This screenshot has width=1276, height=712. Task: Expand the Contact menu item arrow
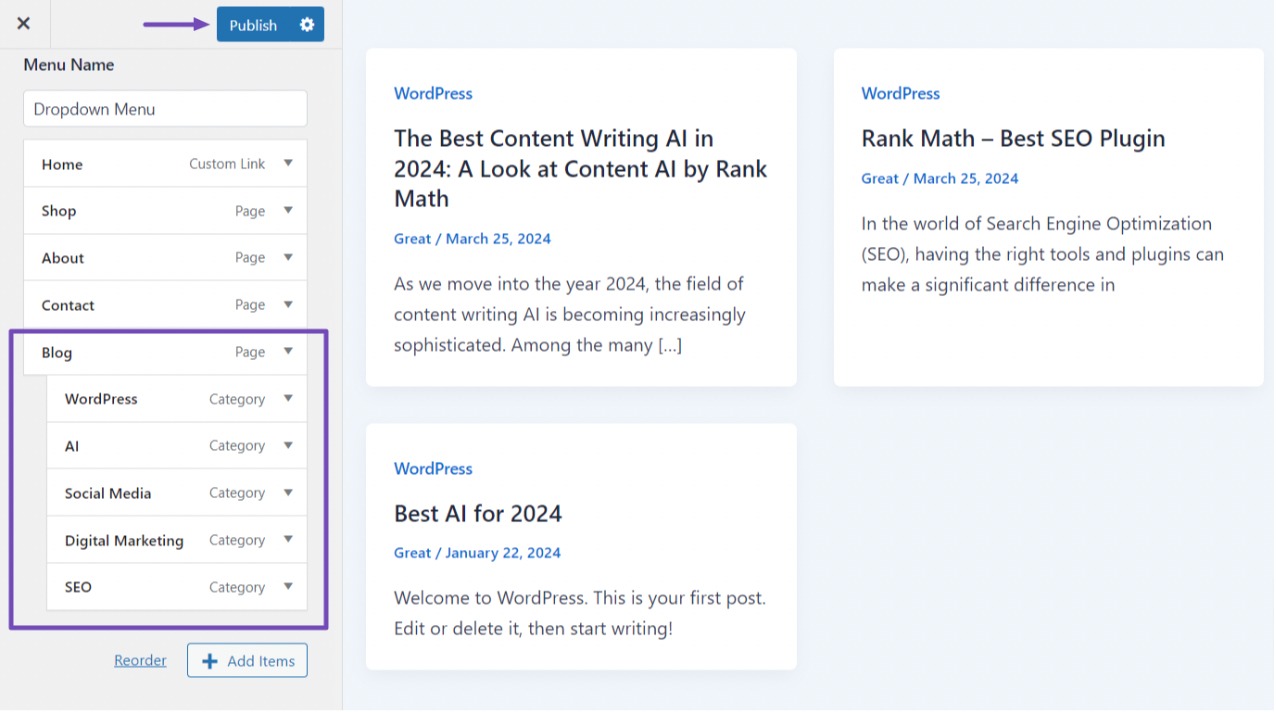point(288,304)
